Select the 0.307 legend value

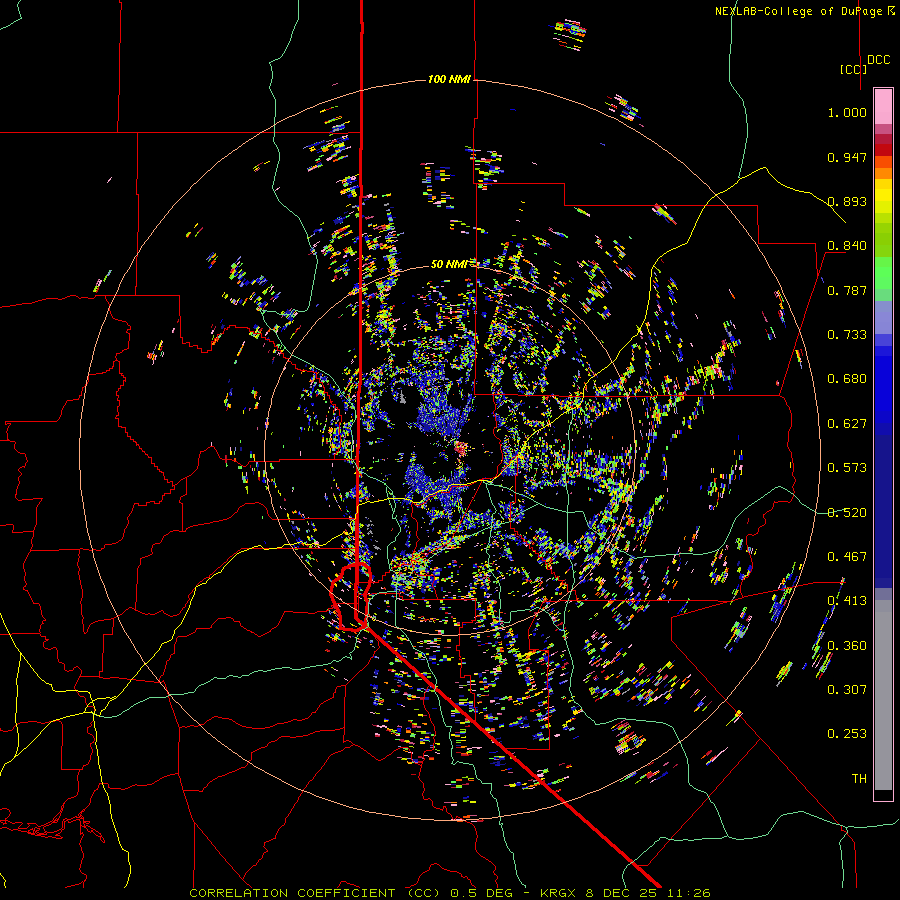pos(847,690)
